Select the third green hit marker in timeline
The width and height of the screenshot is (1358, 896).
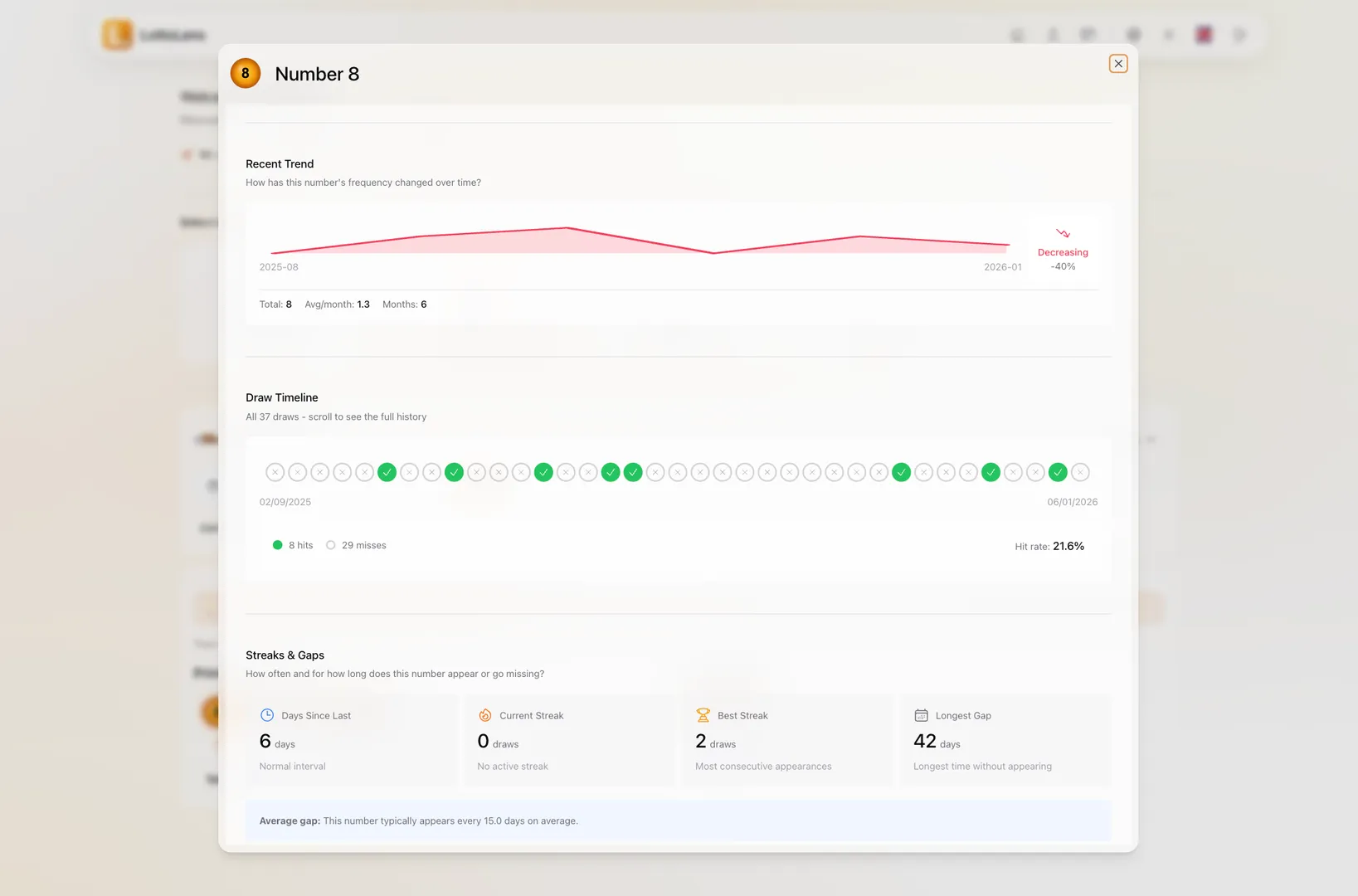pos(543,472)
